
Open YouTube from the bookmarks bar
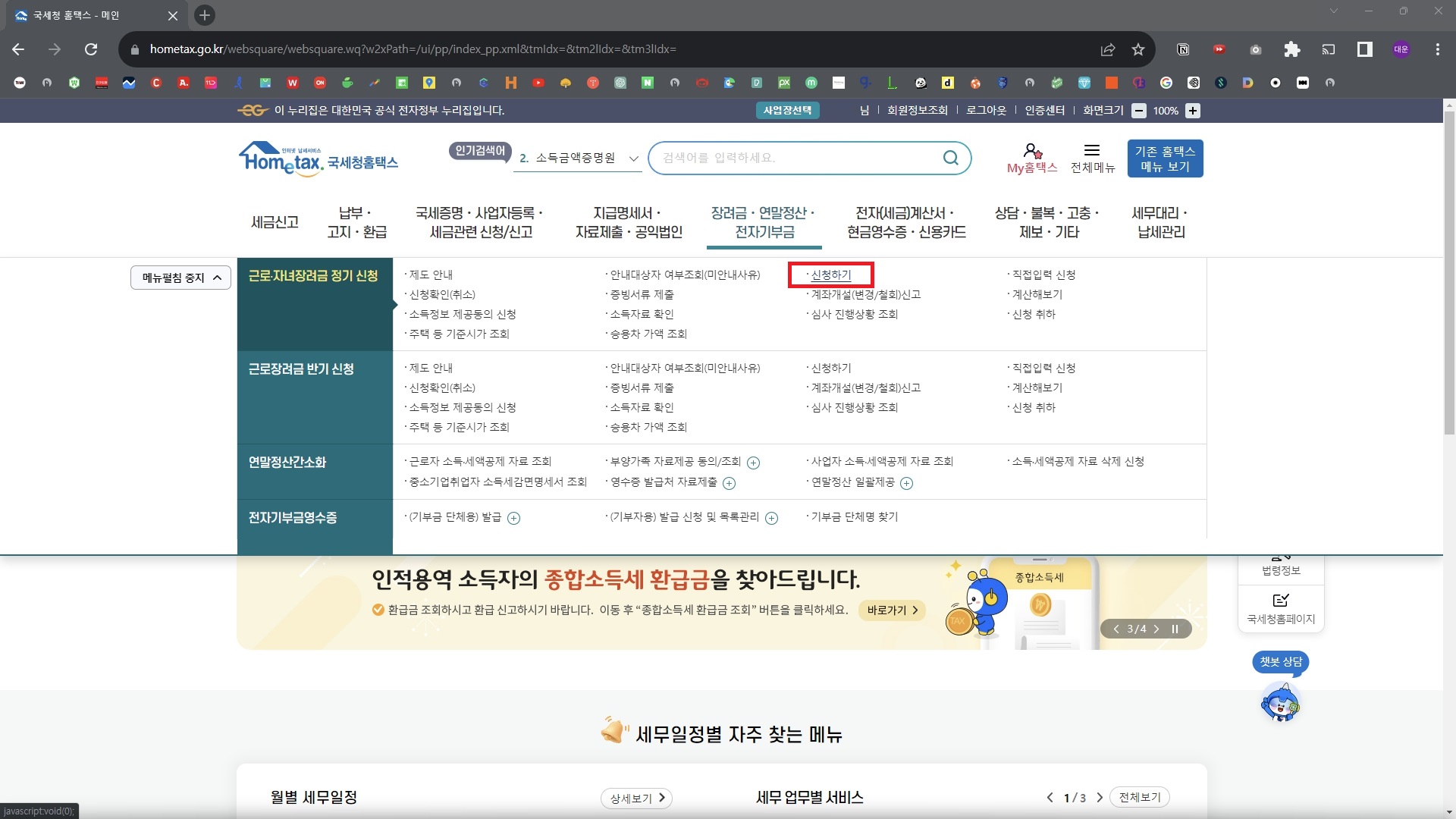point(538,83)
